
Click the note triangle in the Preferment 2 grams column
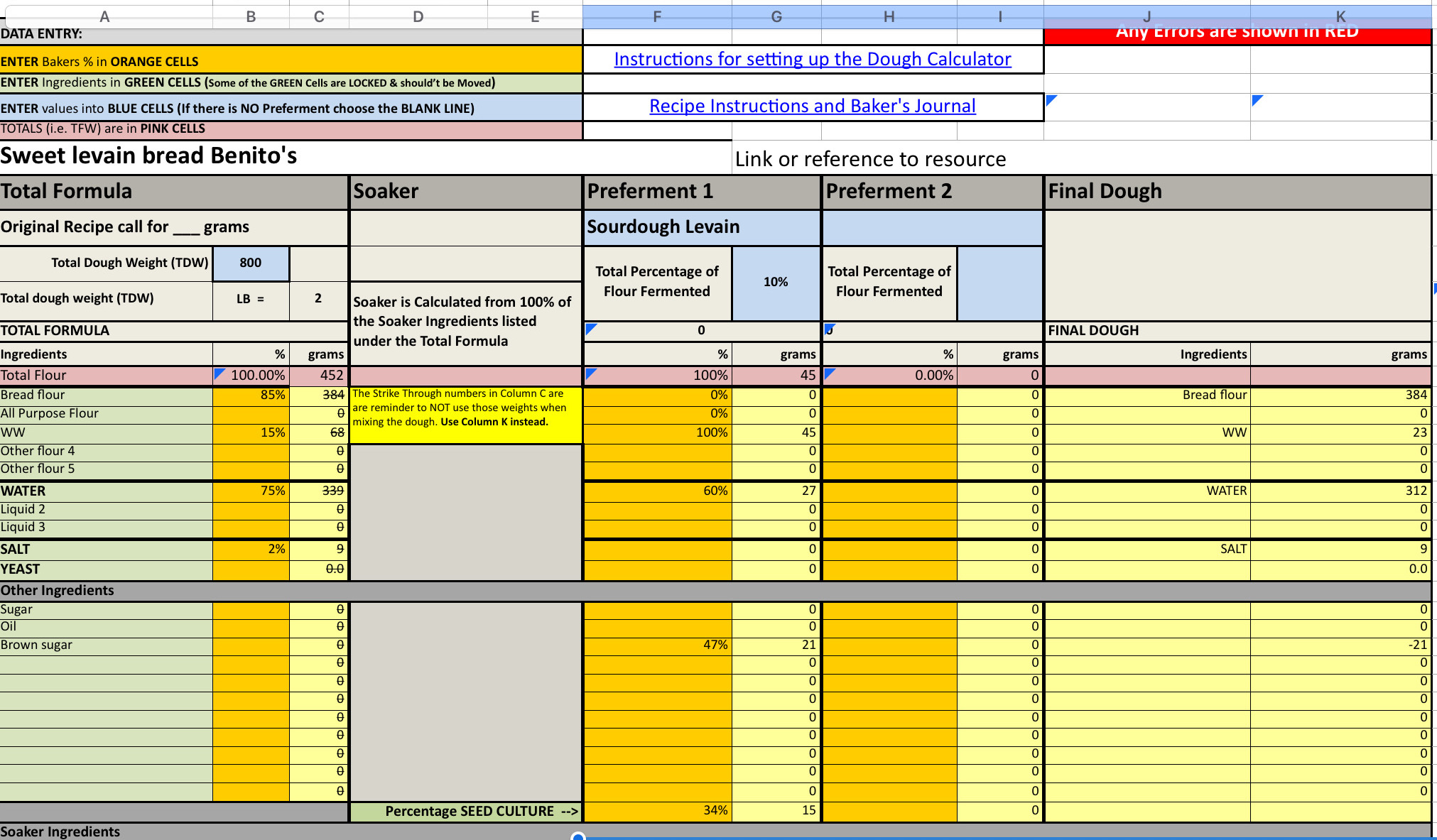click(829, 328)
